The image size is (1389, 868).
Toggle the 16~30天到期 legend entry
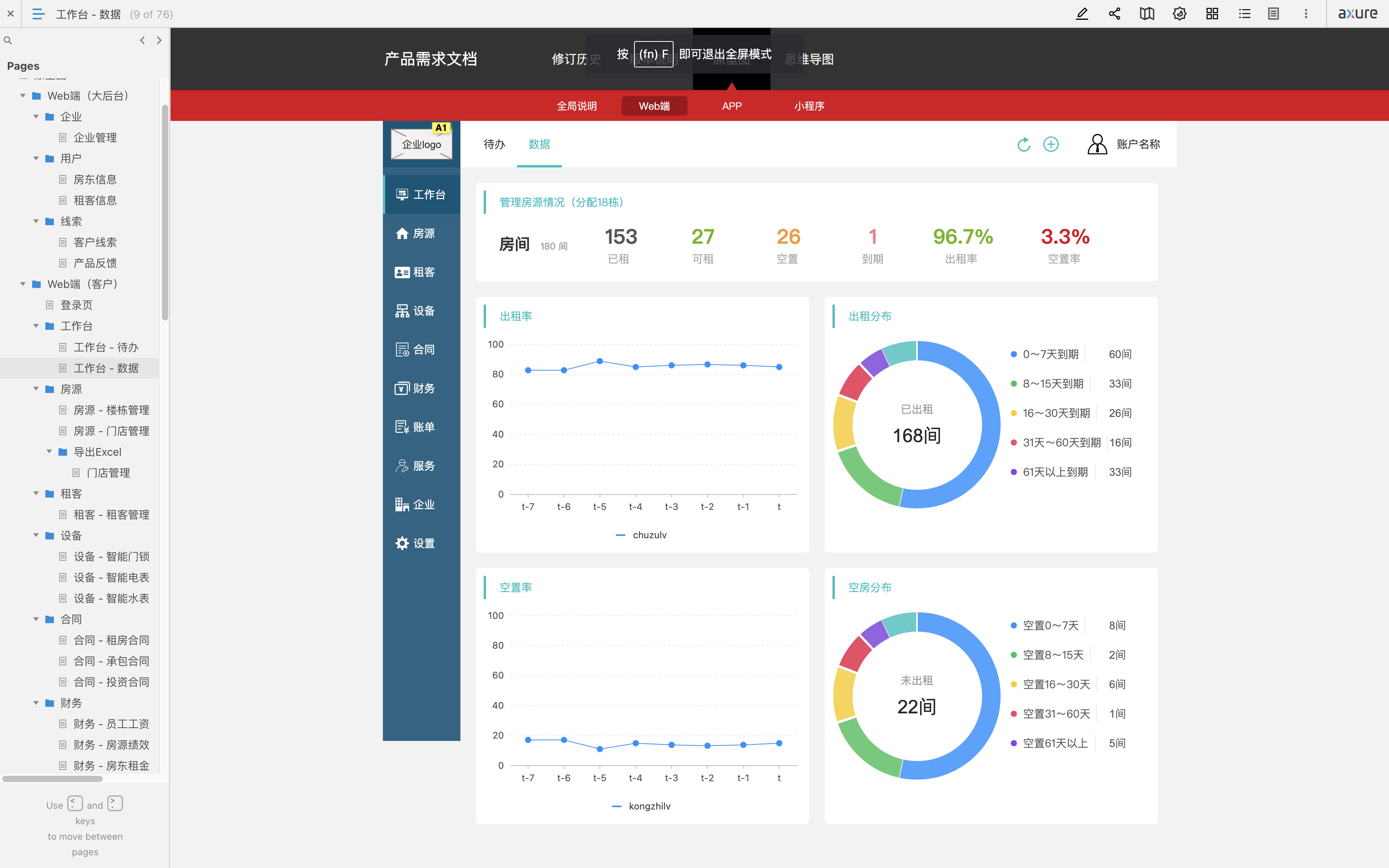pos(1050,413)
